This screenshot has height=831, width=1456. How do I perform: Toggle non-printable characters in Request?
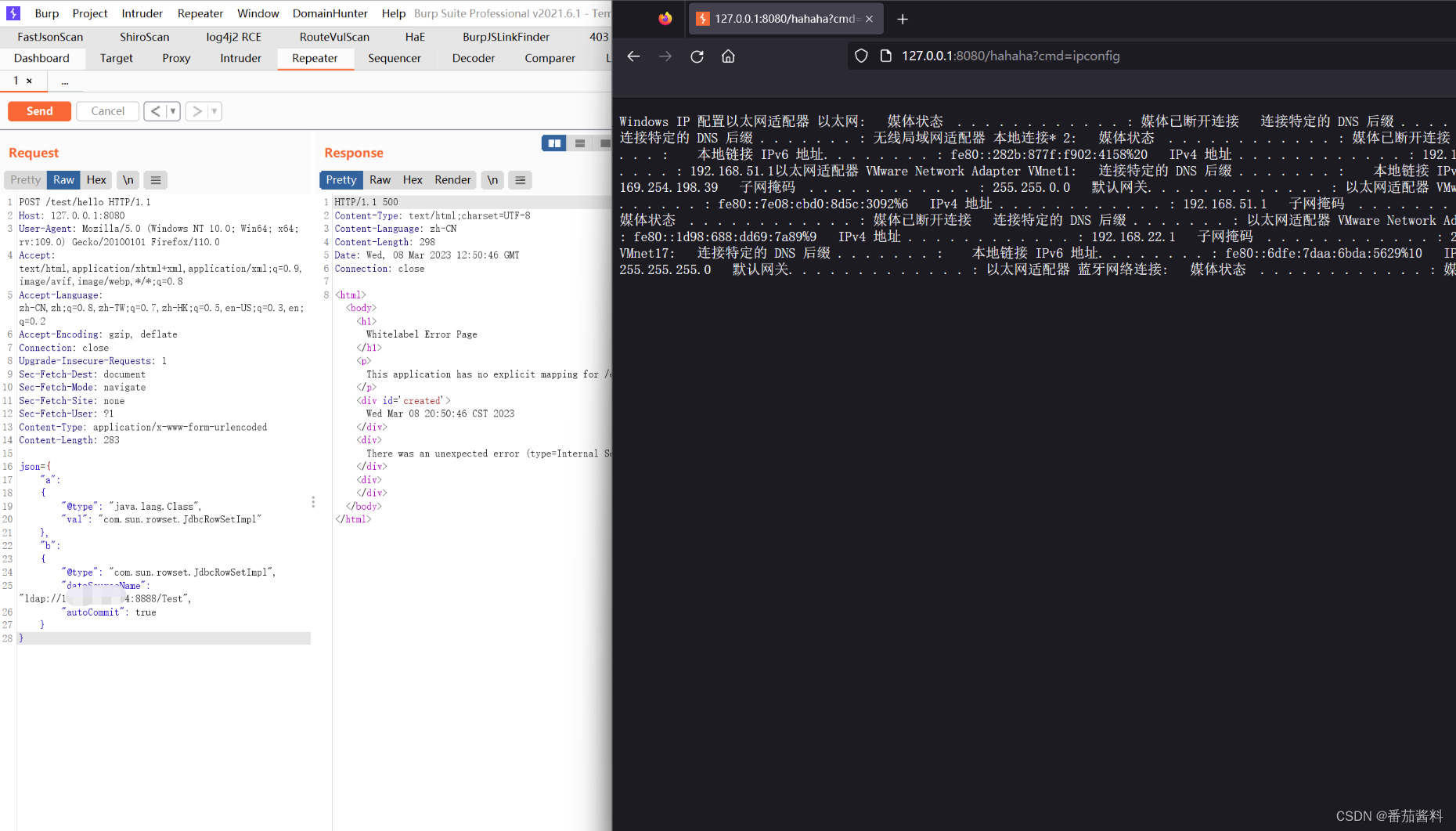(x=128, y=180)
